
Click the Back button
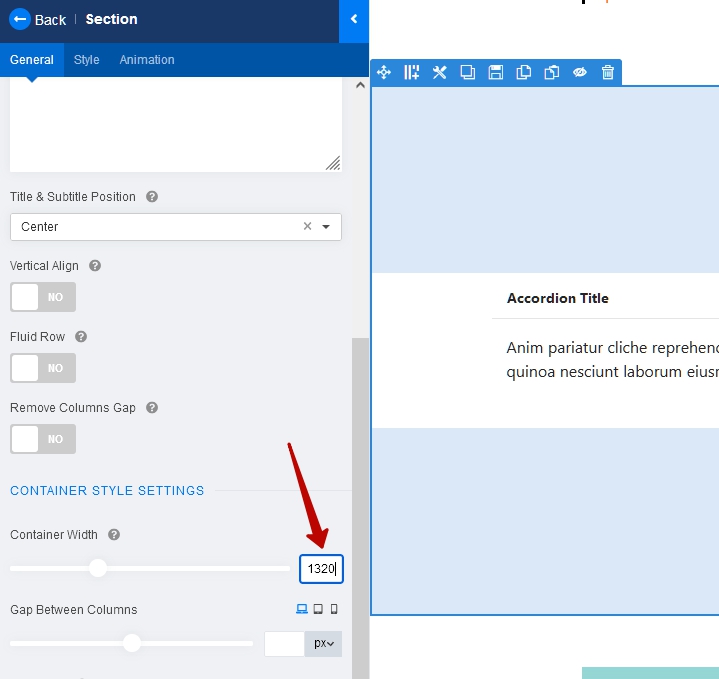pos(38,20)
